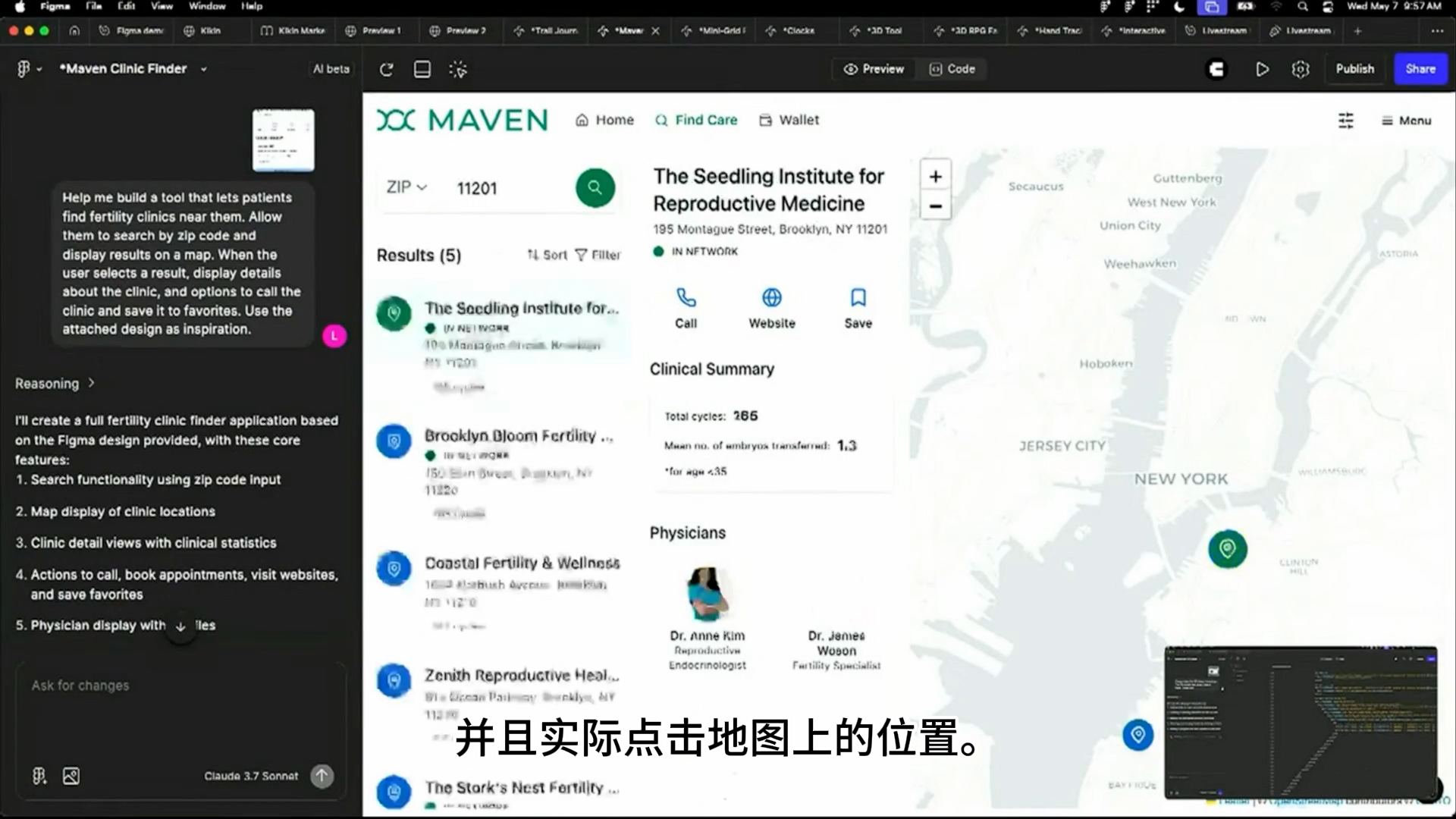Open Find Care in Maven nav
Image resolution: width=1456 pixels, height=819 pixels.
(696, 120)
